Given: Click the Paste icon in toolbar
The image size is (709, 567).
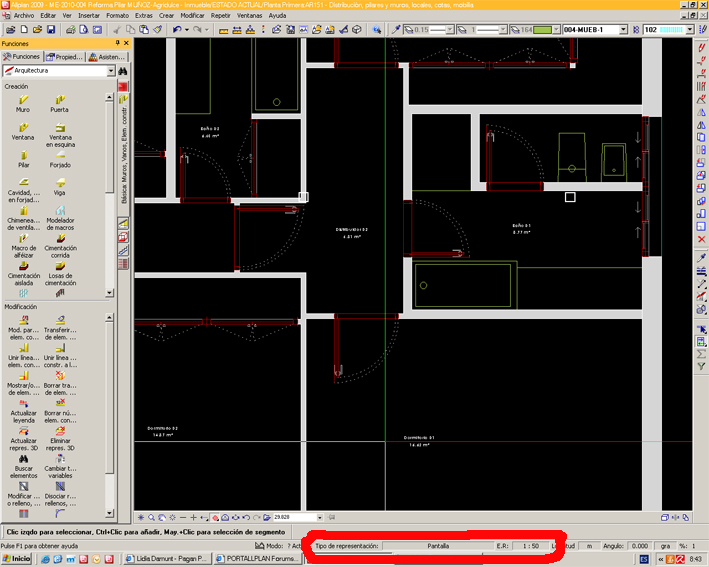Looking at the screenshot, I should click(144, 29).
